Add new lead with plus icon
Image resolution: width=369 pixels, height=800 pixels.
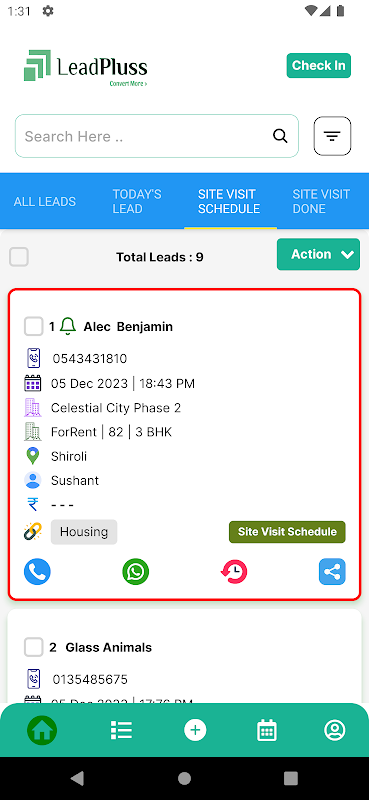pyautogui.click(x=195, y=731)
